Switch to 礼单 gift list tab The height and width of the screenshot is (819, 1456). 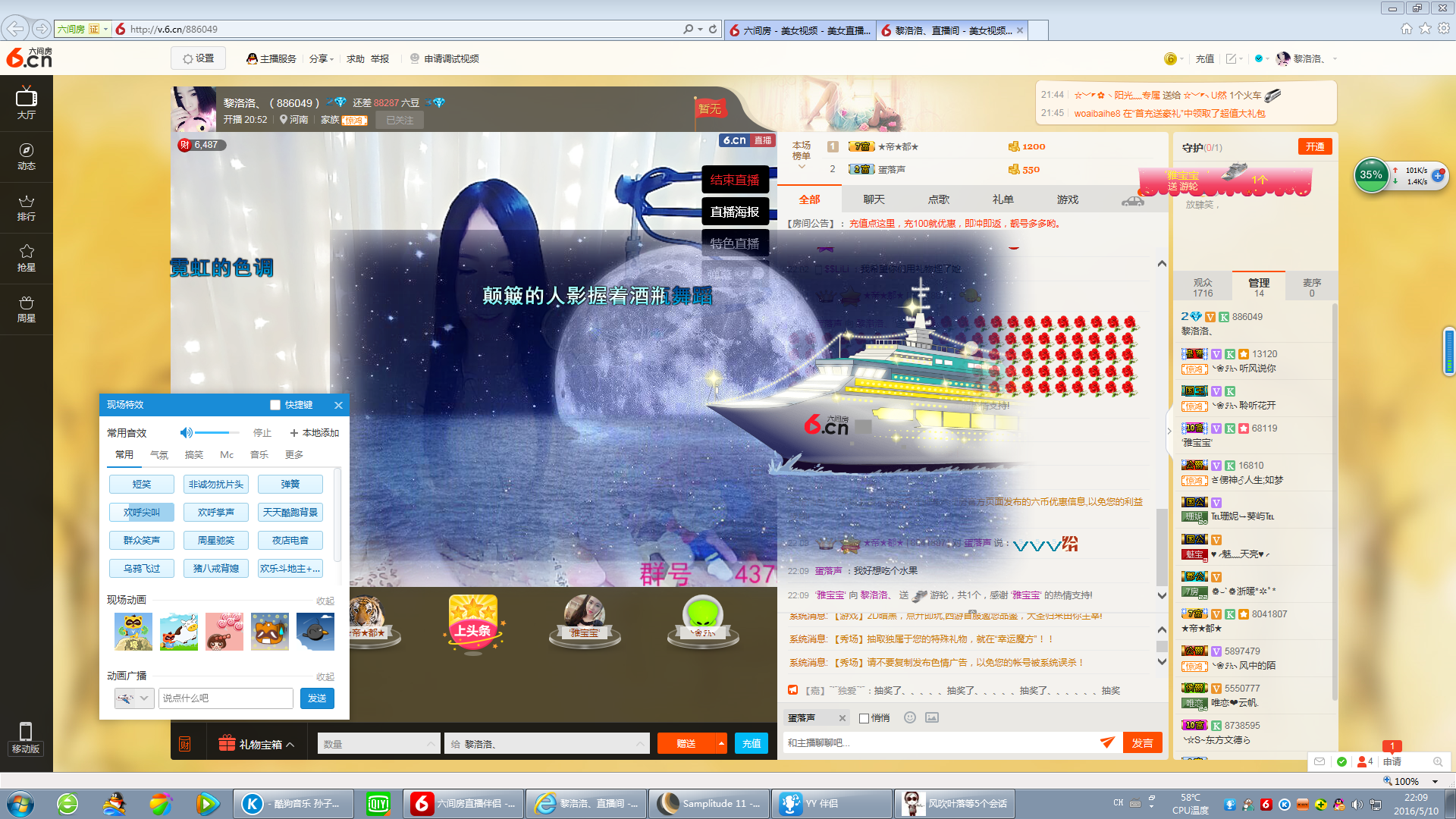(x=1003, y=199)
